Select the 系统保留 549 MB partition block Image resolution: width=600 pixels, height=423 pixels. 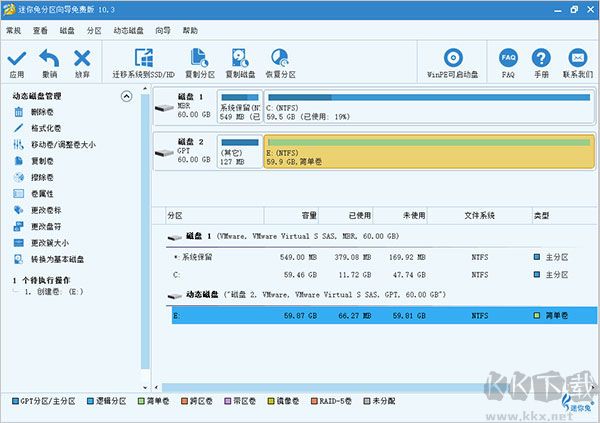click(x=240, y=107)
